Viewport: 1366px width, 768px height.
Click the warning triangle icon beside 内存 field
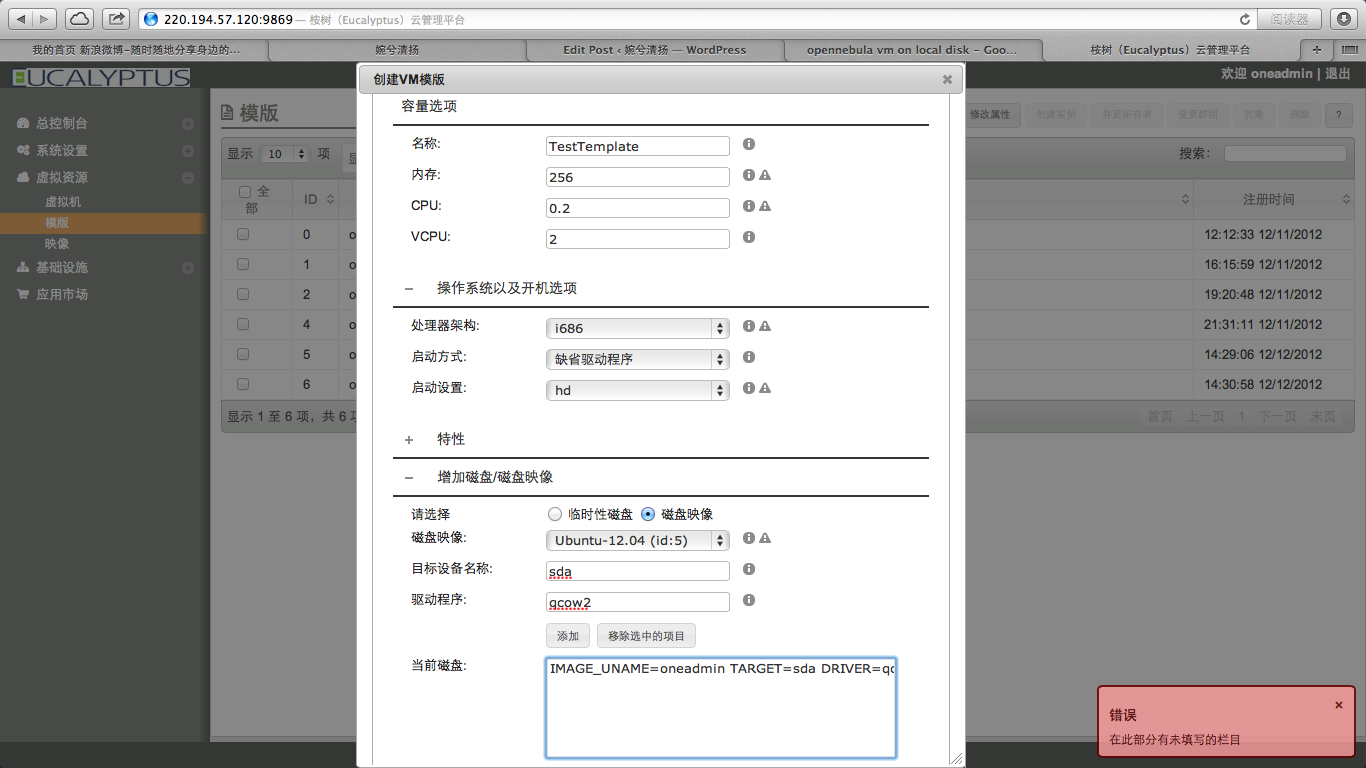click(765, 176)
